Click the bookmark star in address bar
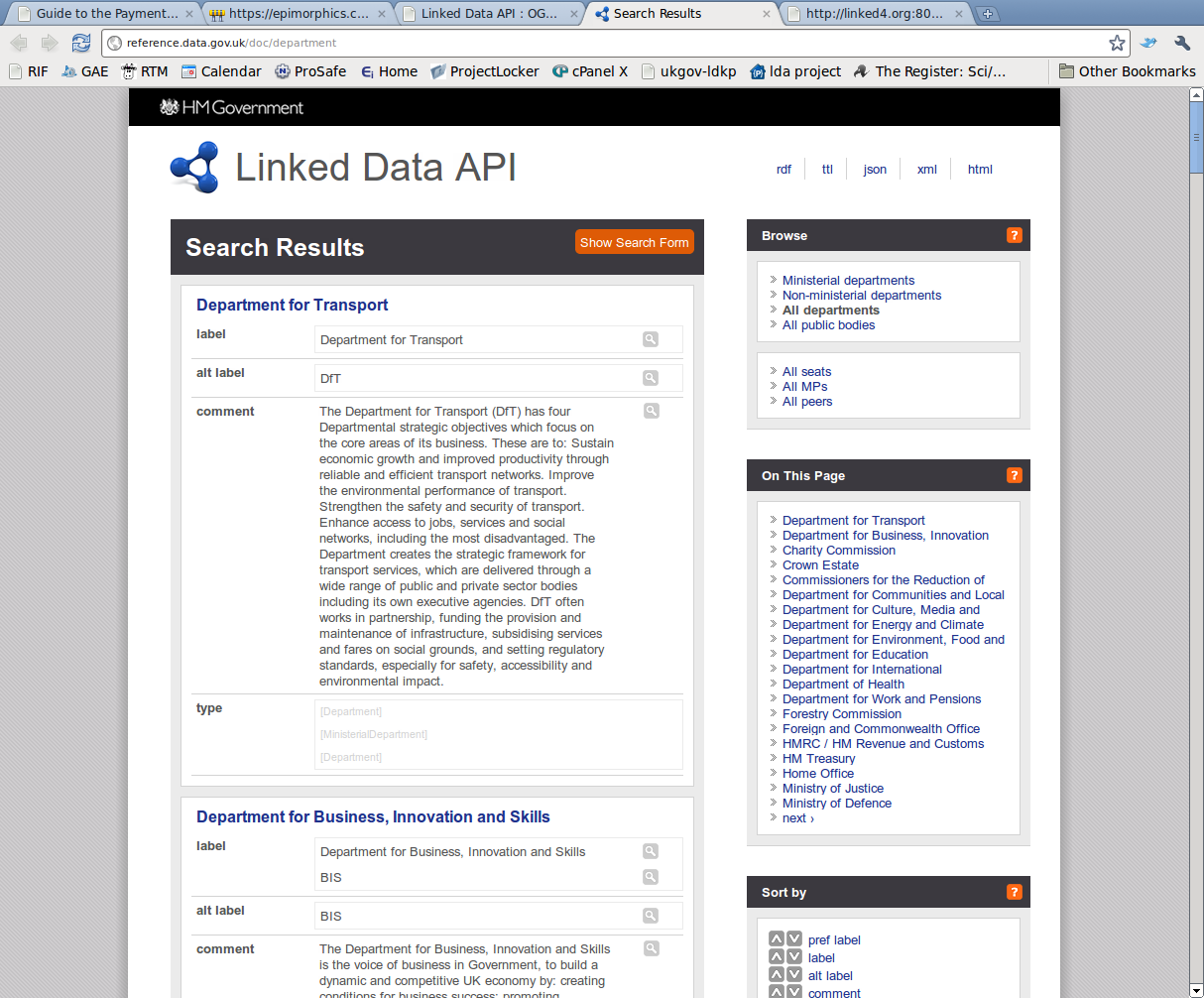This screenshot has height=998, width=1204. [1117, 43]
